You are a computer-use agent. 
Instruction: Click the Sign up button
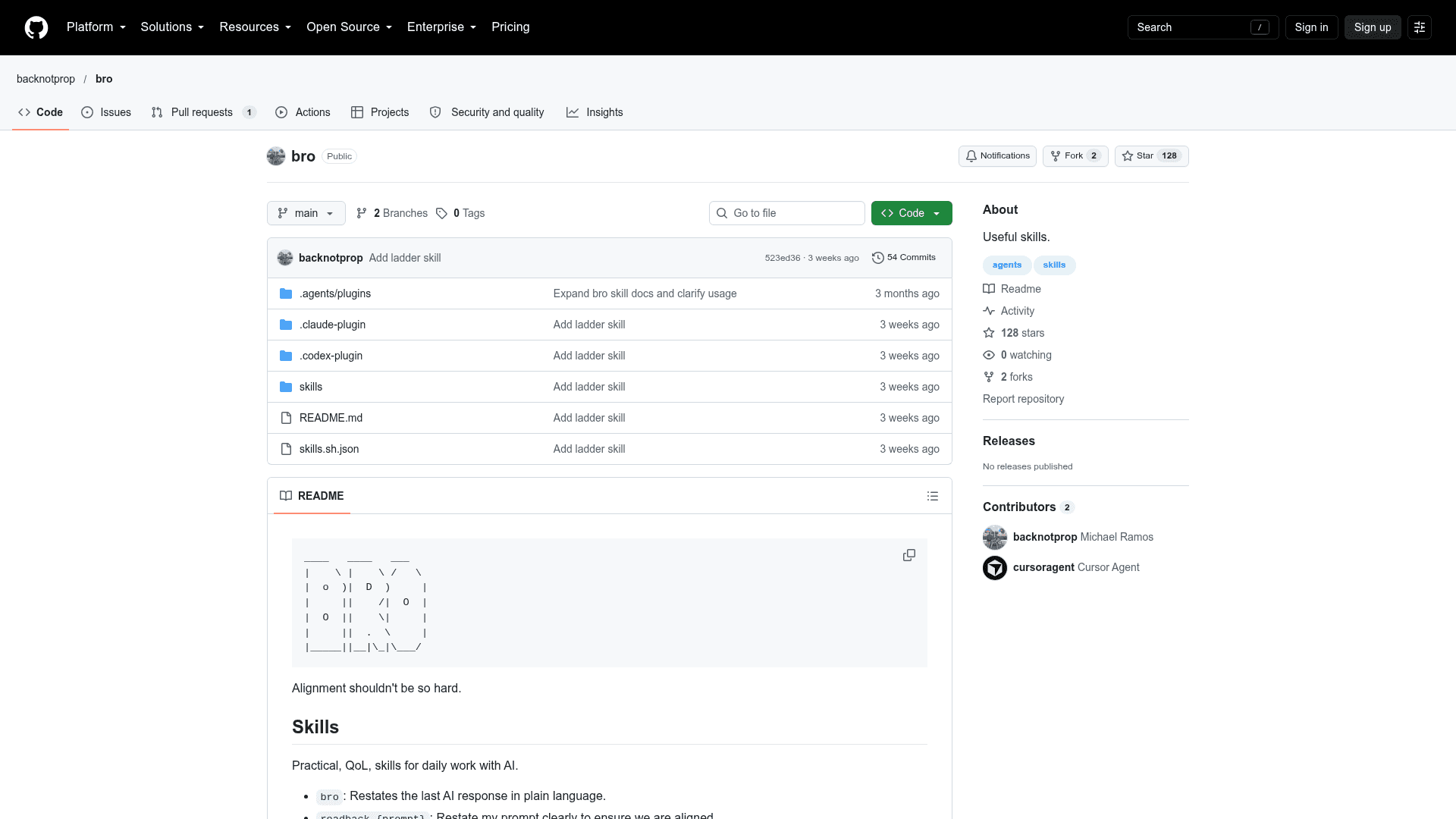click(1373, 27)
